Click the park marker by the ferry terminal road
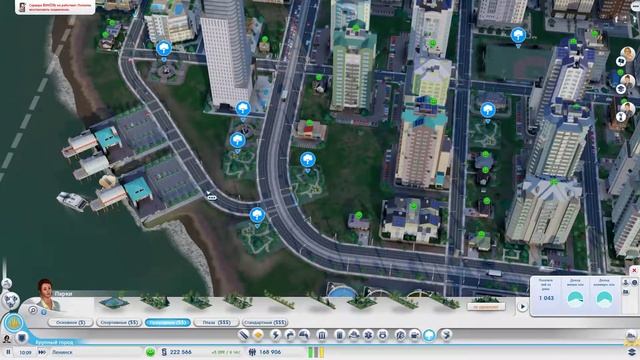The width and height of the screenshot is (640, 360). 257,215
